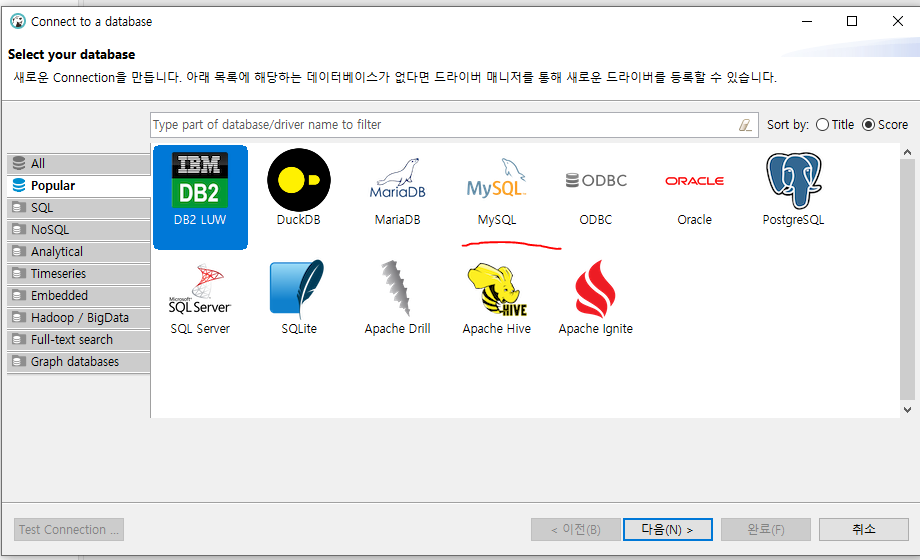Open the SQL category
Viewport: 920px width, 560px height.
click(79, 208)
